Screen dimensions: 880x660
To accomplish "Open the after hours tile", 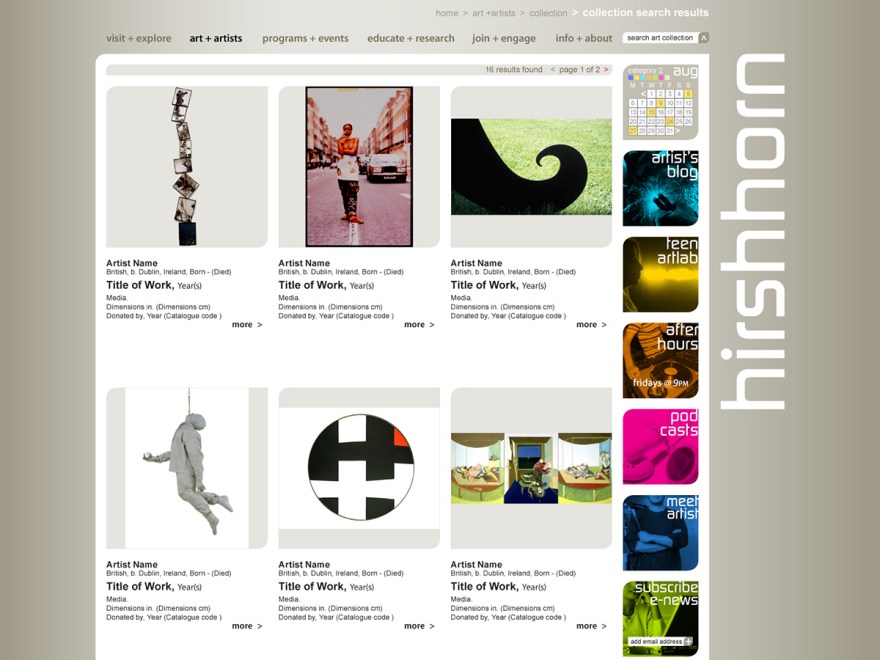I will pyautogui.click(x=661, y=360).
